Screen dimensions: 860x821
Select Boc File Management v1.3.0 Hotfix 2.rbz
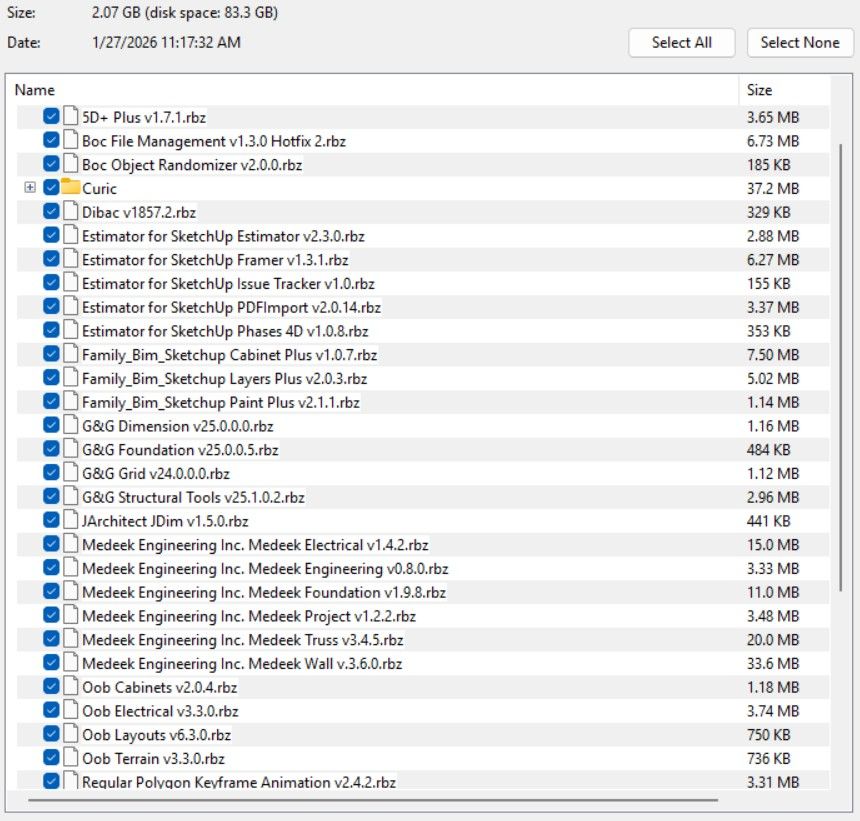214,141
